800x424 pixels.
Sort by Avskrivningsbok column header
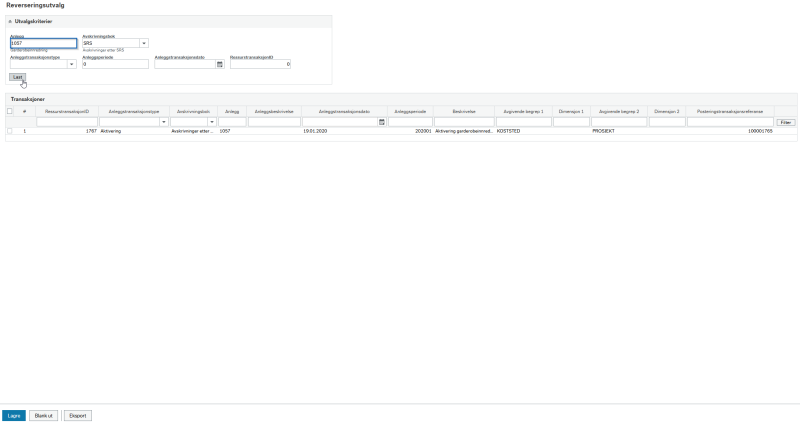[193, 111]
